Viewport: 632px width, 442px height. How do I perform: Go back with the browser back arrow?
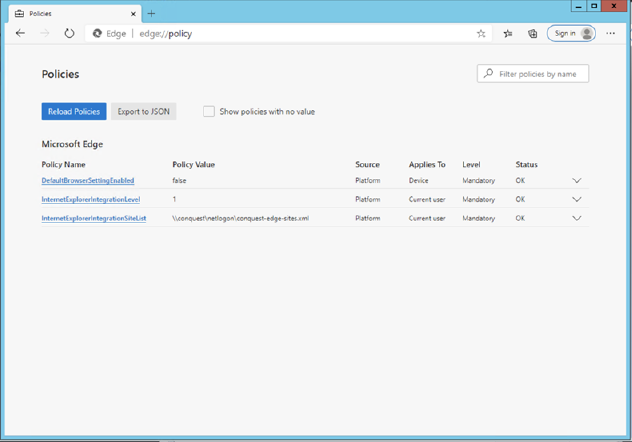click(x=20, y=33)
